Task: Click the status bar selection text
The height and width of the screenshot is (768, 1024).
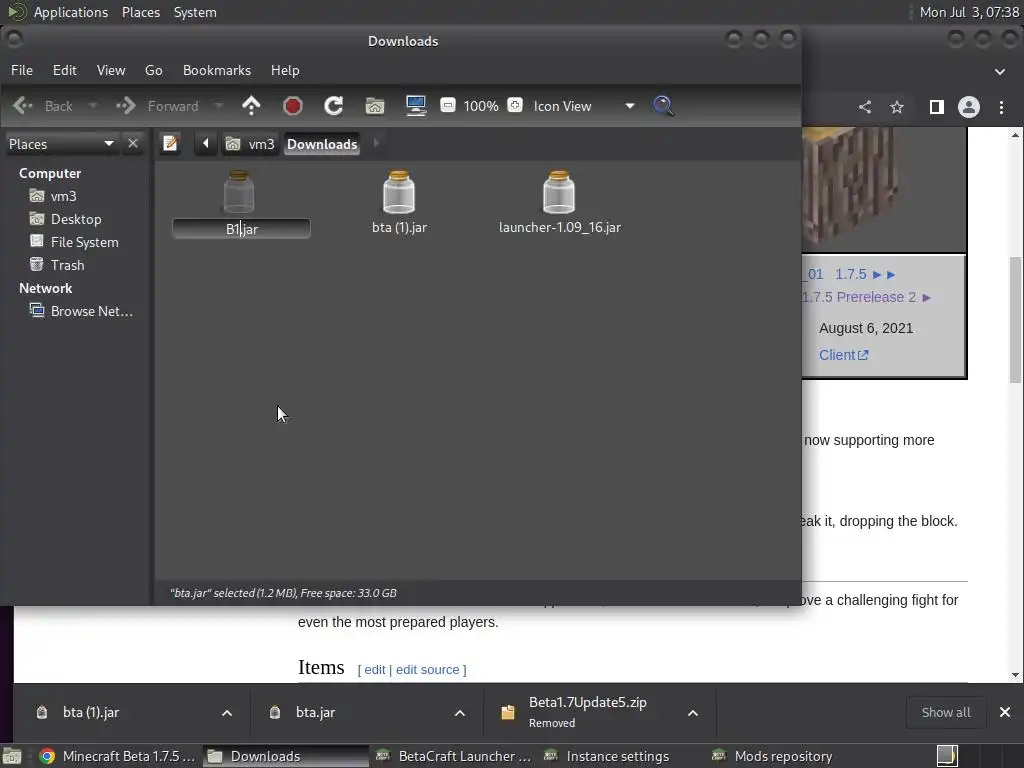Action: (x=283, y=593)
